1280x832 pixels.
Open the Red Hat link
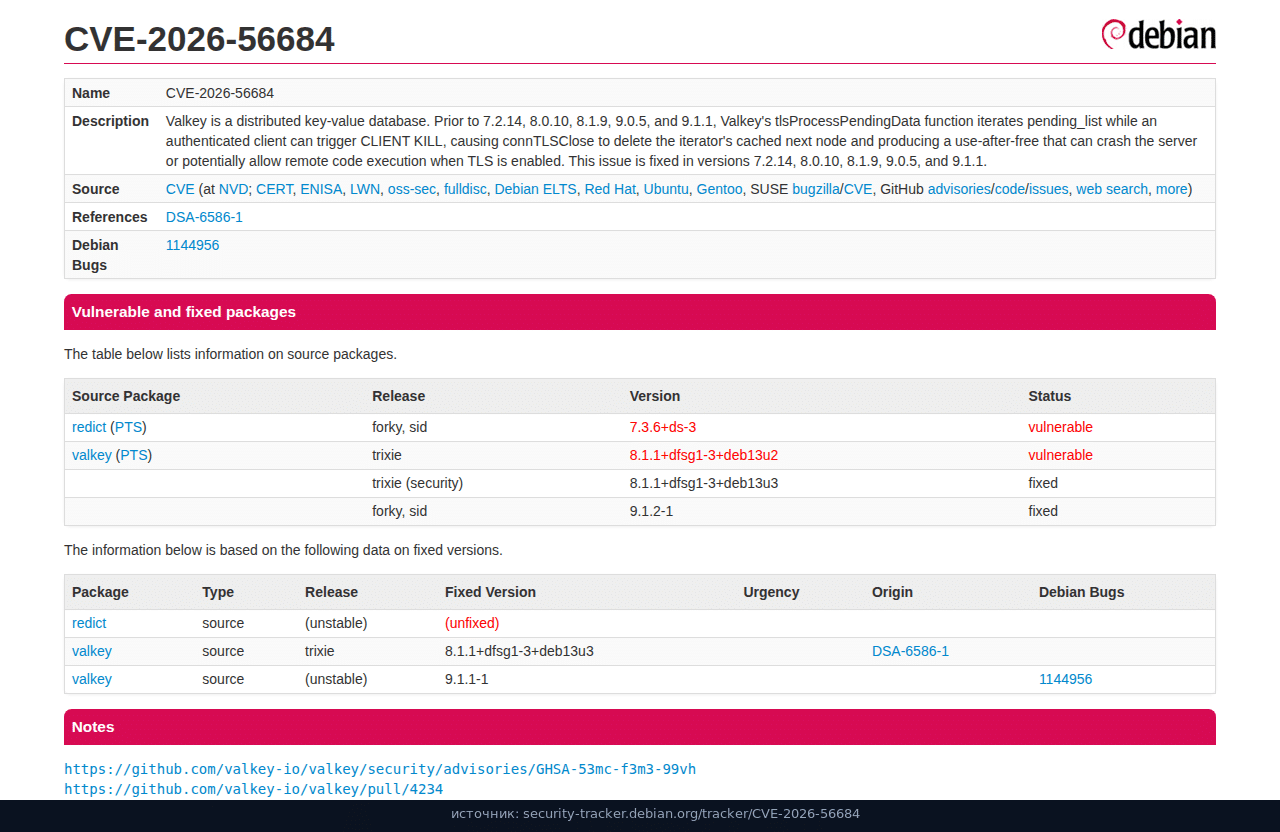coord(610,189)
